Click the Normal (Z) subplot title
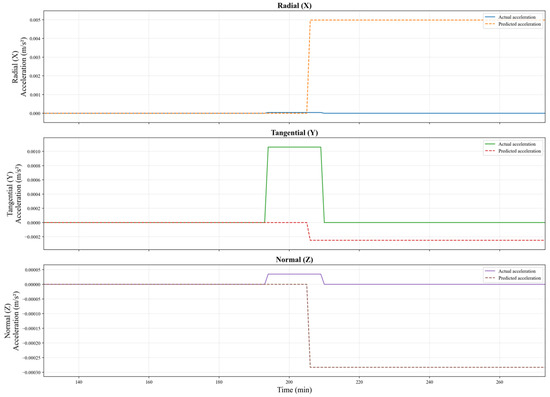This screenshot has width=550, height=397. [x=294, y=260]
